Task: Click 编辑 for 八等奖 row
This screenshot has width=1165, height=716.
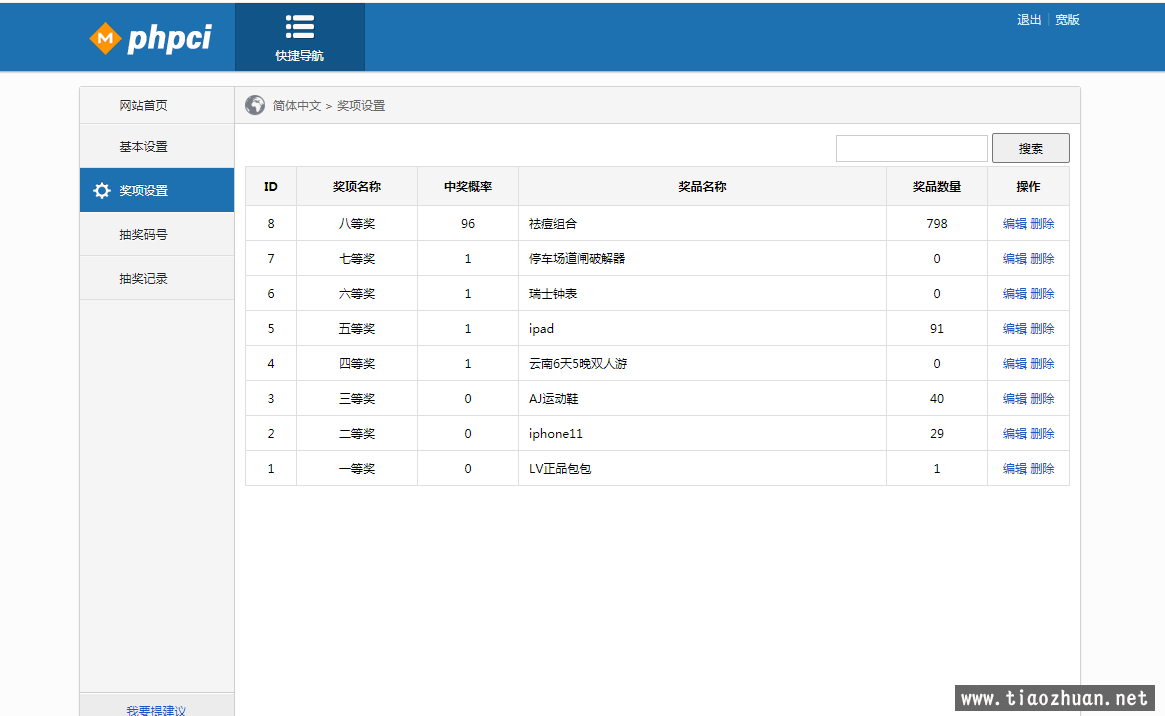Action: (x=1015, y=224)
